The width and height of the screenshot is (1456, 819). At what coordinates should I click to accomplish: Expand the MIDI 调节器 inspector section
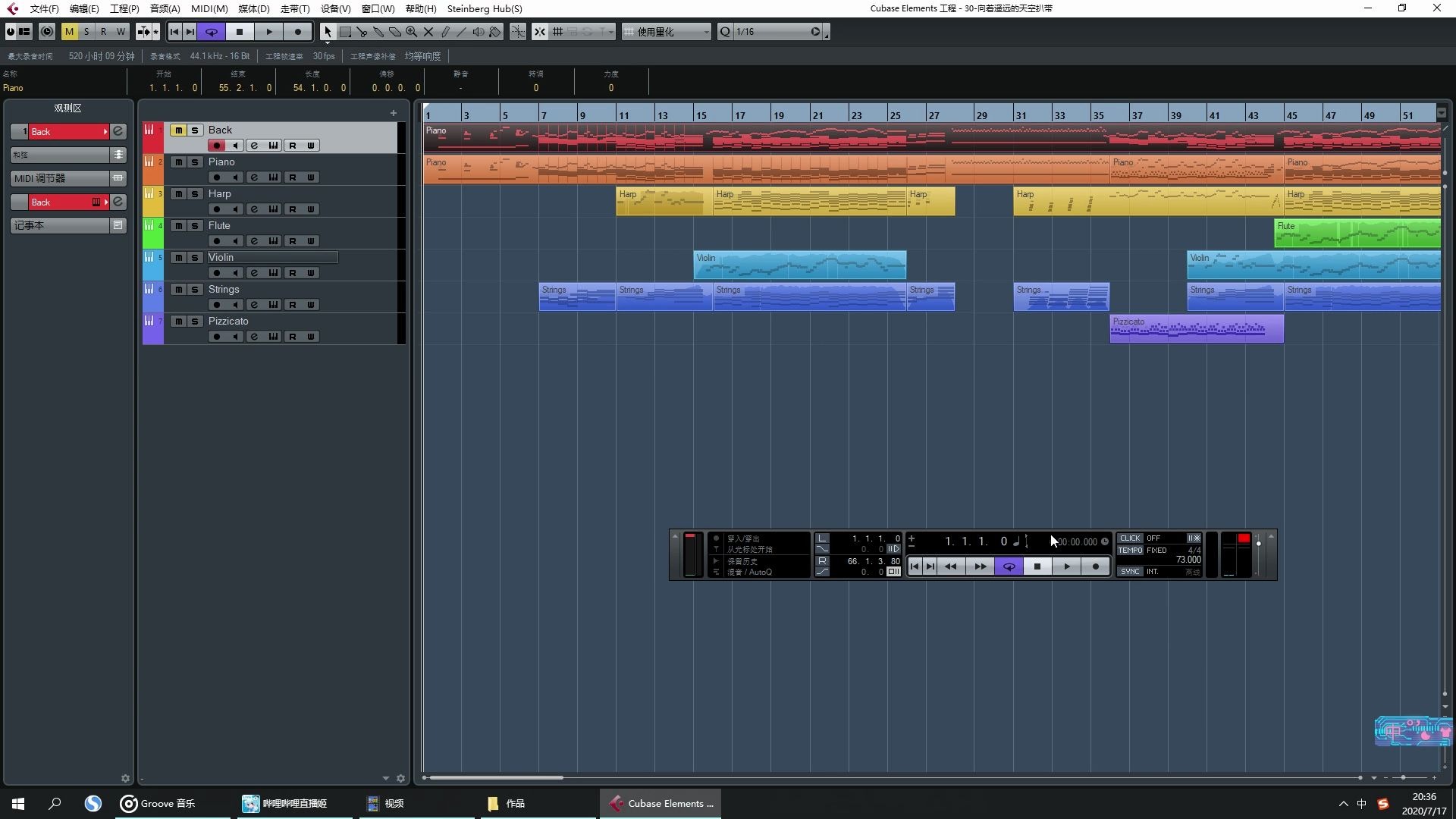pos(68,178)
